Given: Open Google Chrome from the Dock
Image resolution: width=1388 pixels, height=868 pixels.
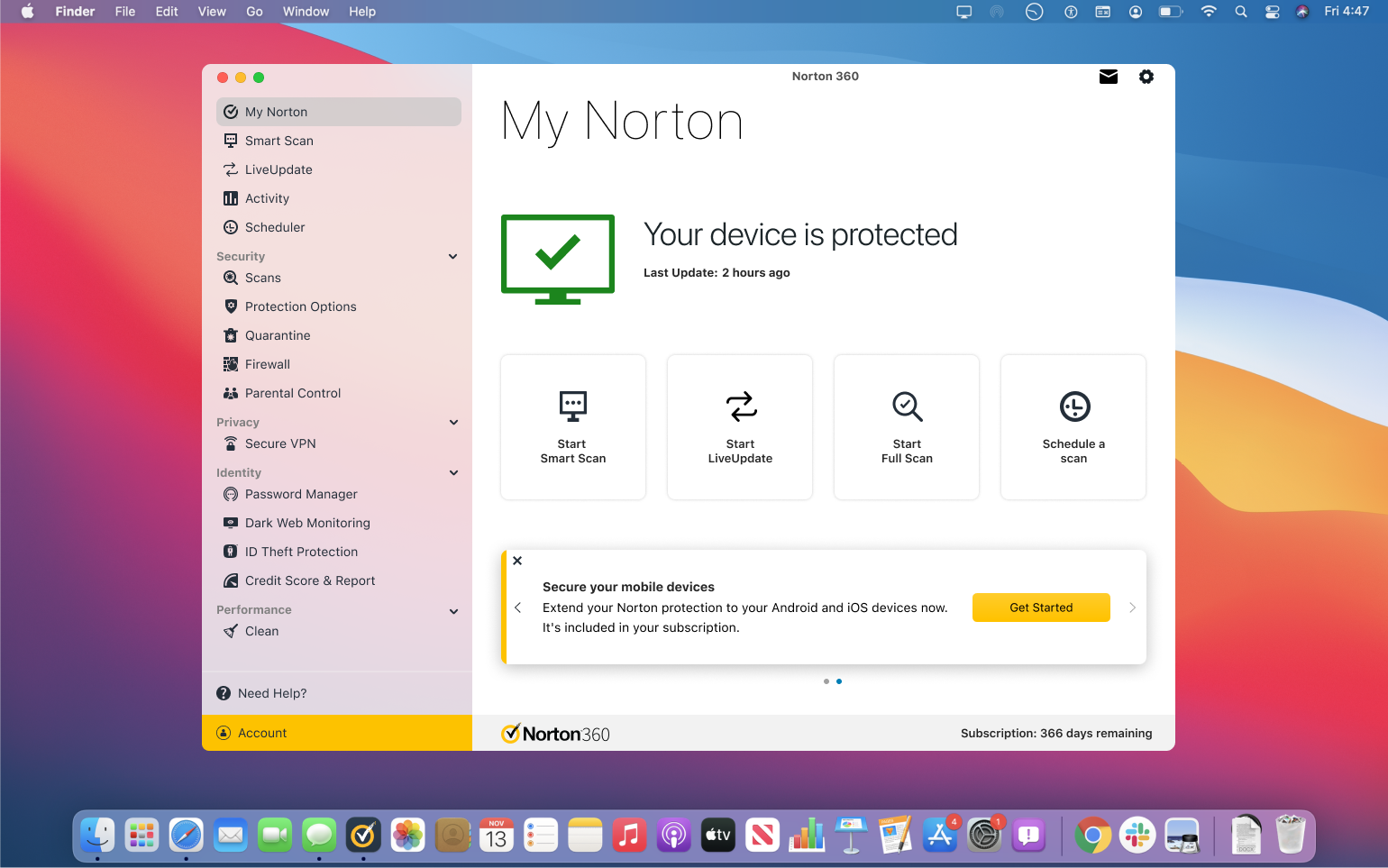Looking at the screenshot, I should [x=1092, y=836].
